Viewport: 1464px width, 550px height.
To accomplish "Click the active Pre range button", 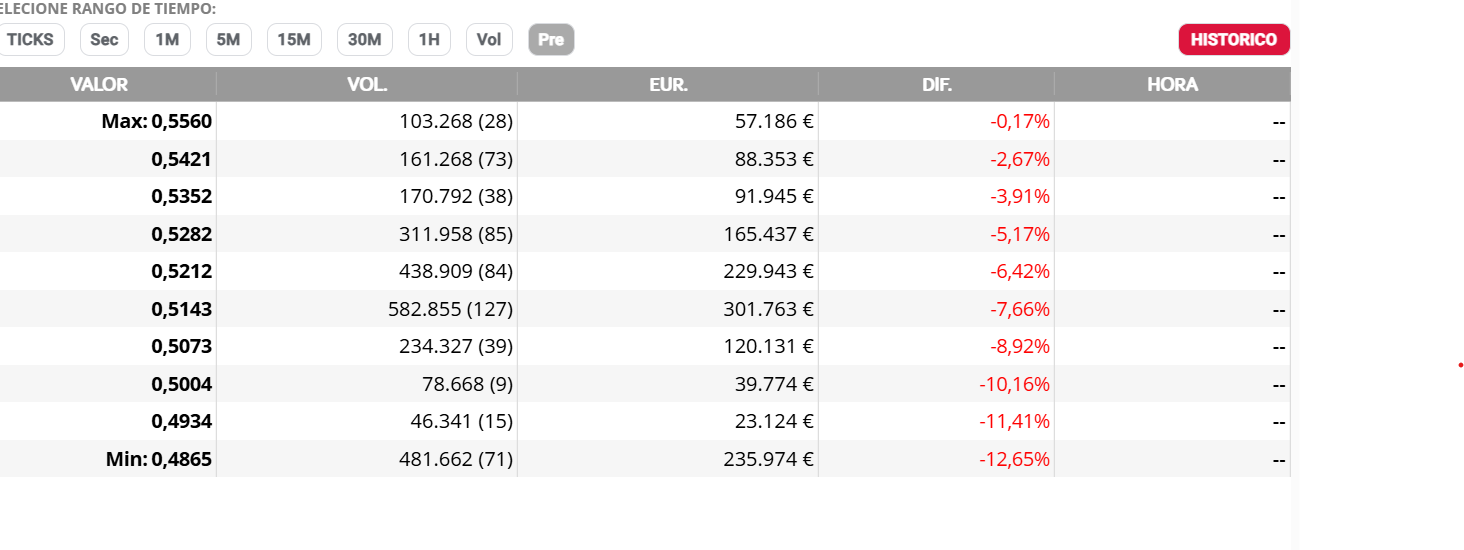I will pyautogui.click(x=551, y=40).
